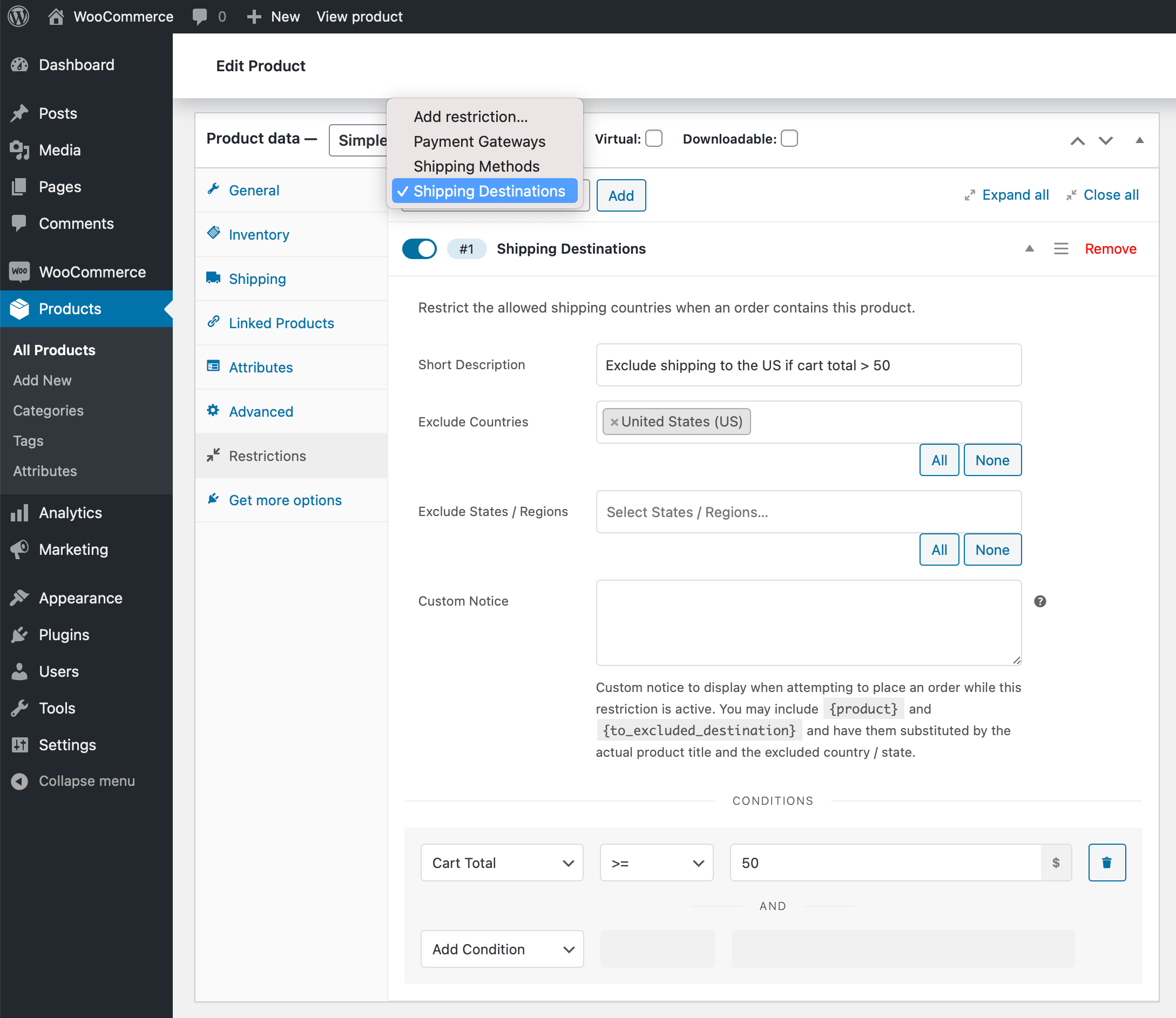Open the General product data tab
Image resolution: width=1176 pixels, height=1018 pixels.
(292, 191)
